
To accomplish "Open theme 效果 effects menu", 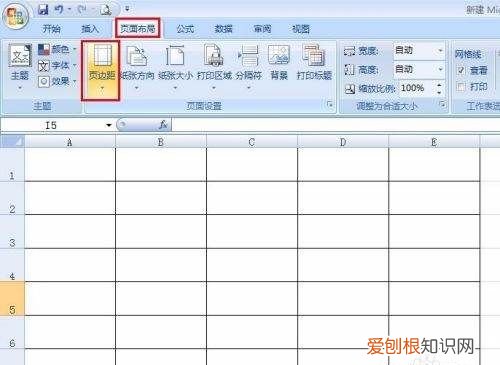I will 57,81.
